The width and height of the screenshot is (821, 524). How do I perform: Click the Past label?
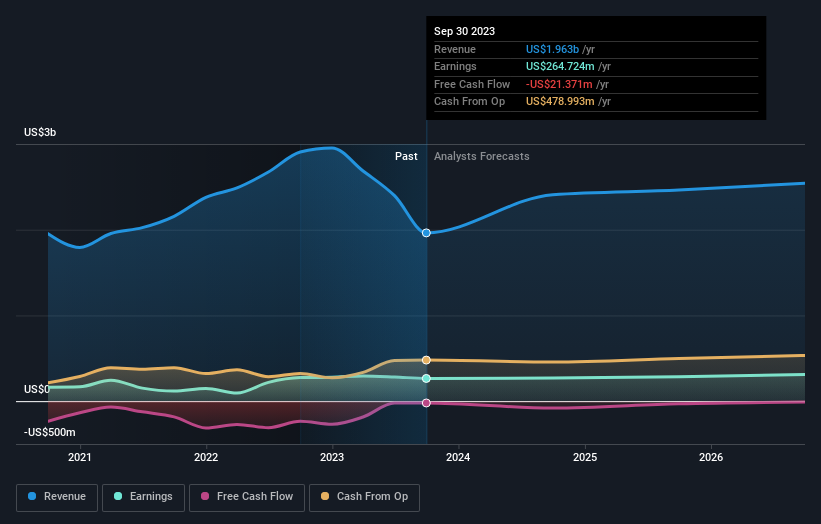(406, 157)
